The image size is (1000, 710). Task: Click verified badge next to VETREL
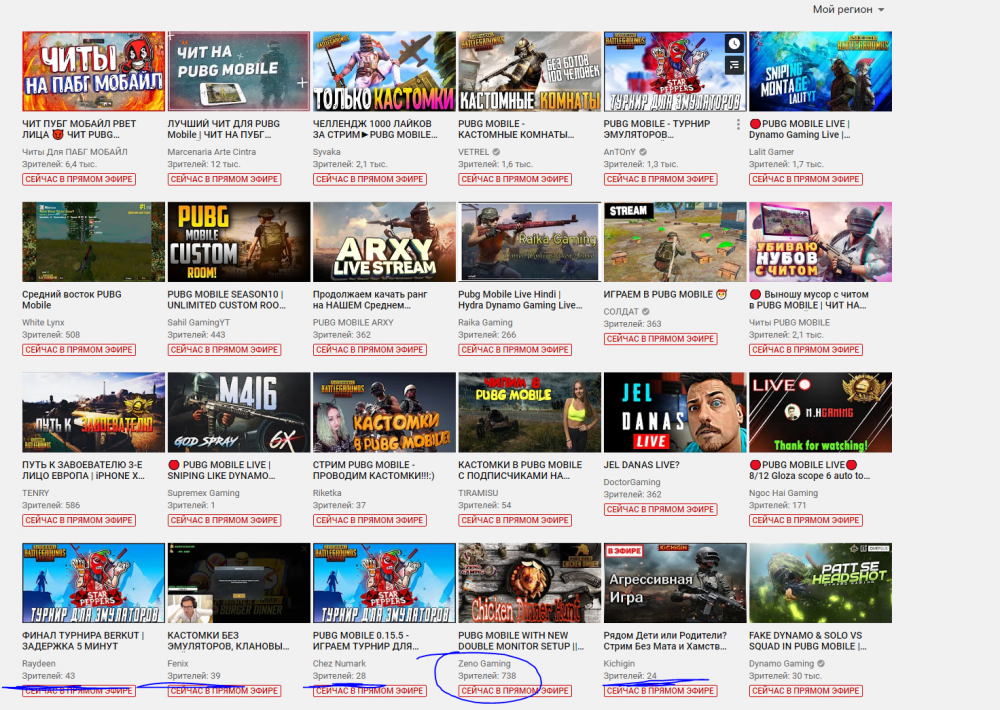(498, 152)
